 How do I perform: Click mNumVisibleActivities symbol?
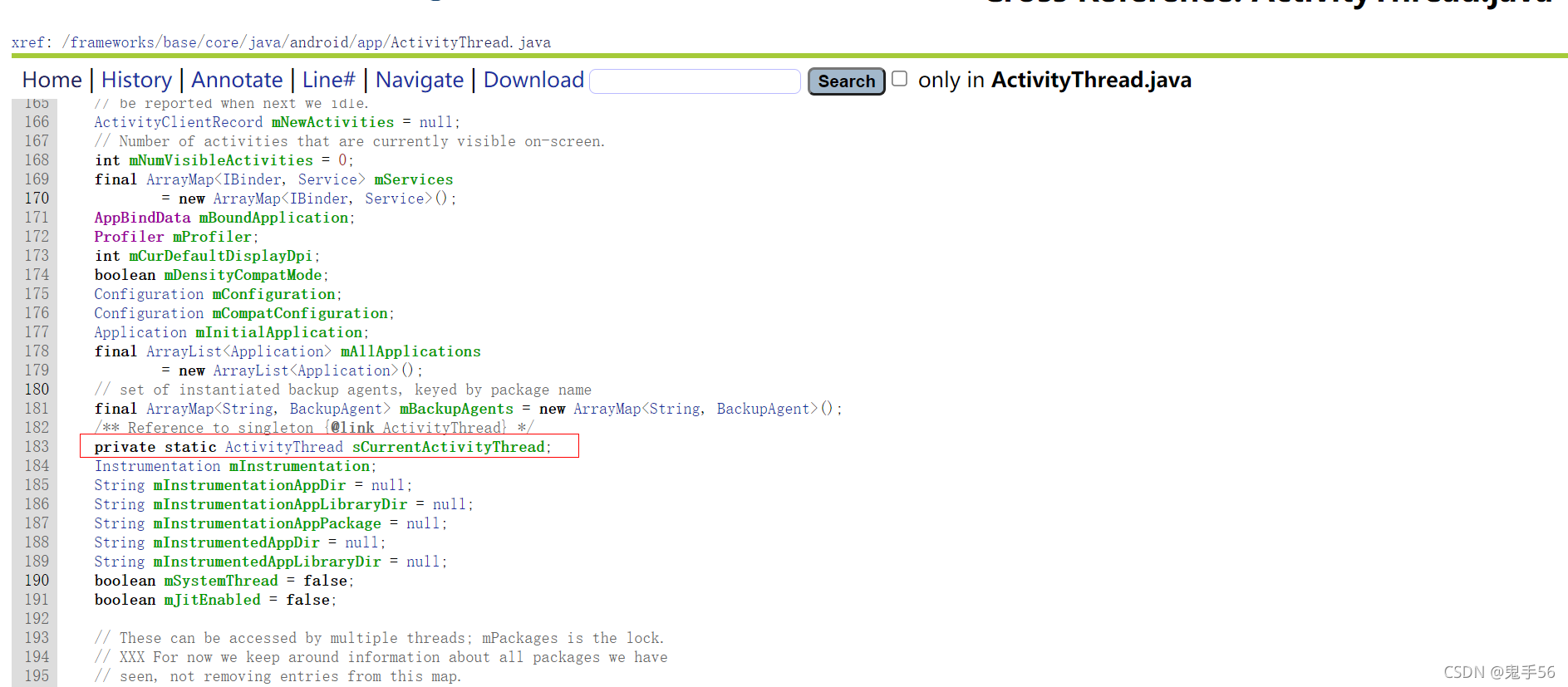(x=221, y=160)
